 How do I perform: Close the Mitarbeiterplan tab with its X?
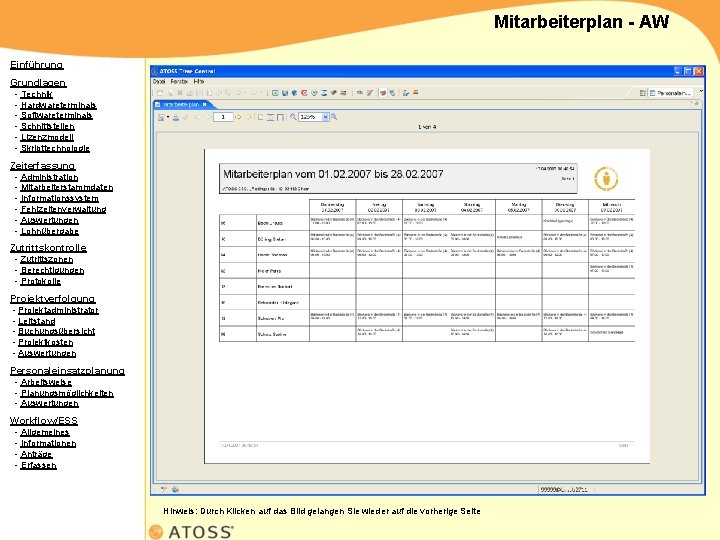tap(204, 105)
